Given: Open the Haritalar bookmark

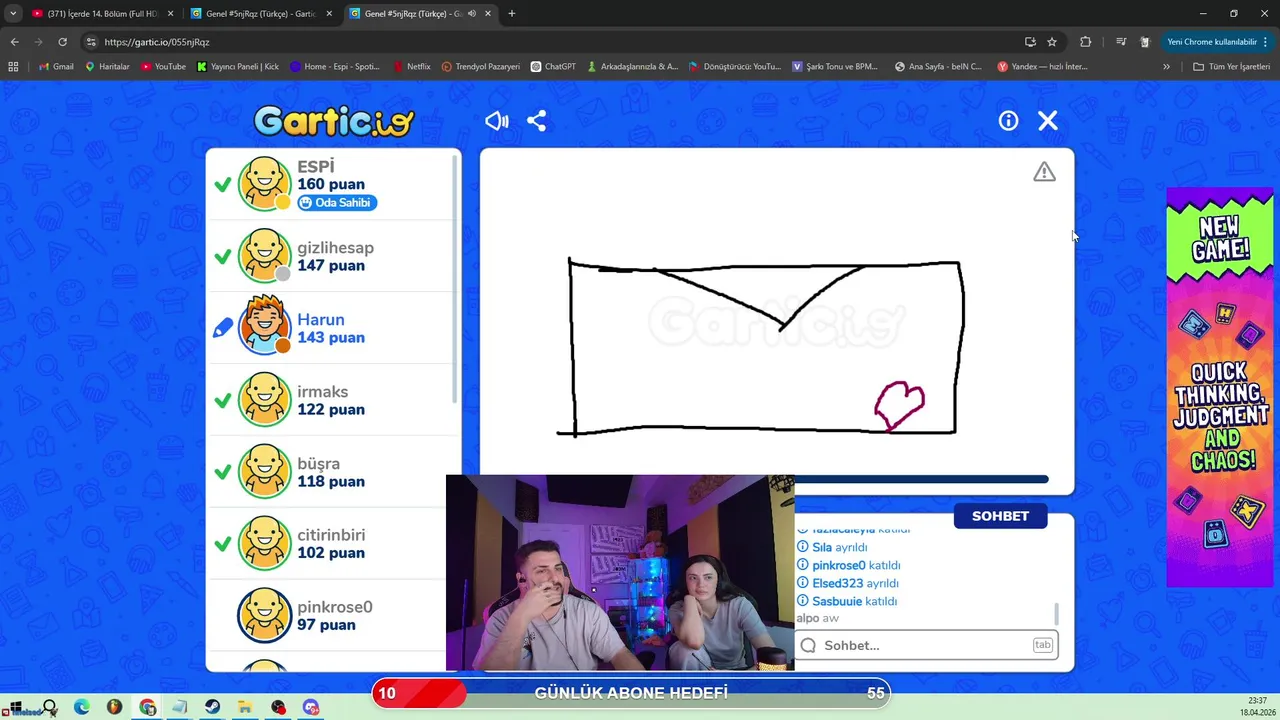Looking at the screenshot, I should (x=108, y=66).
